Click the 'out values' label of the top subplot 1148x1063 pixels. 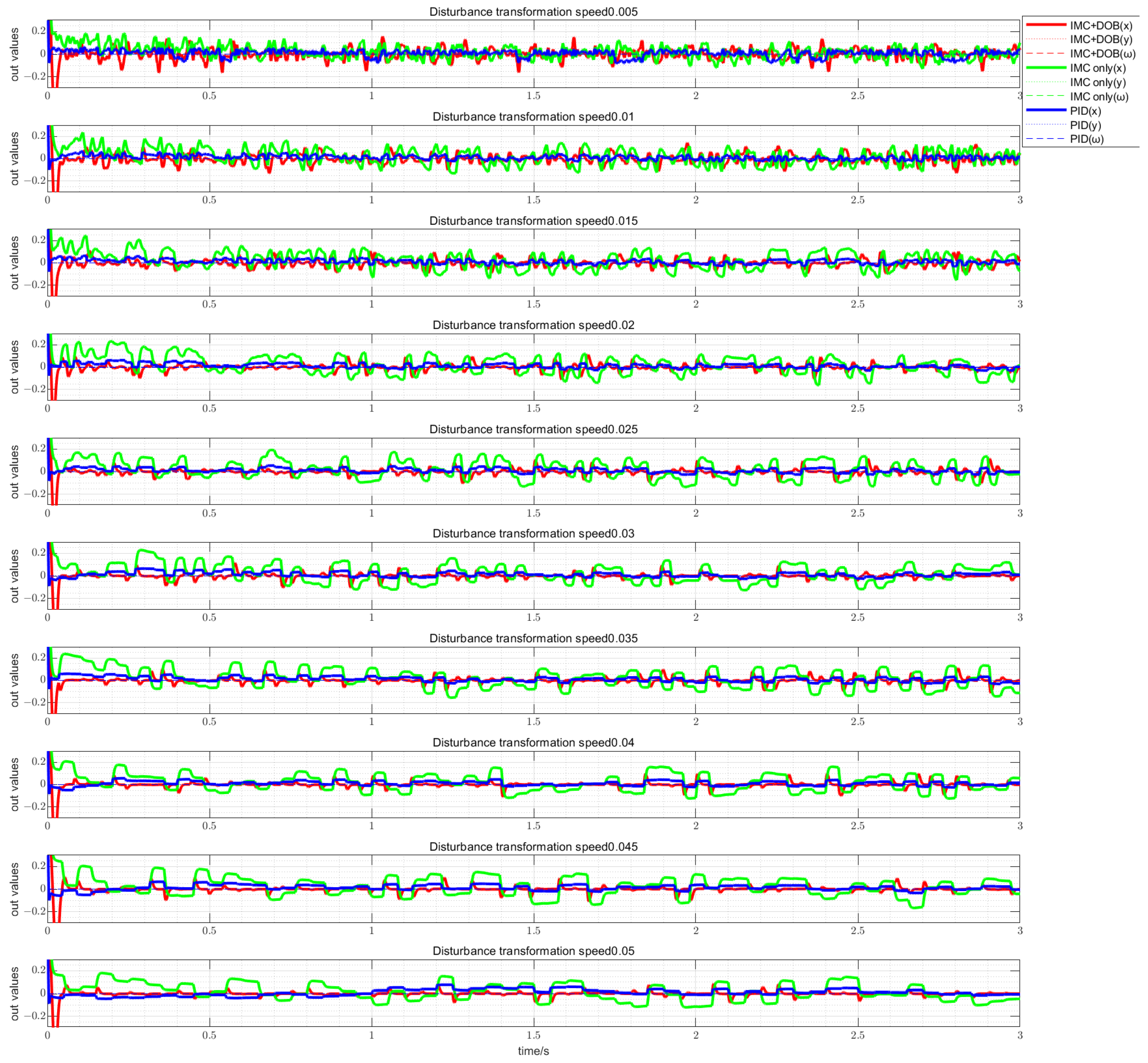[x=14, y=54]
